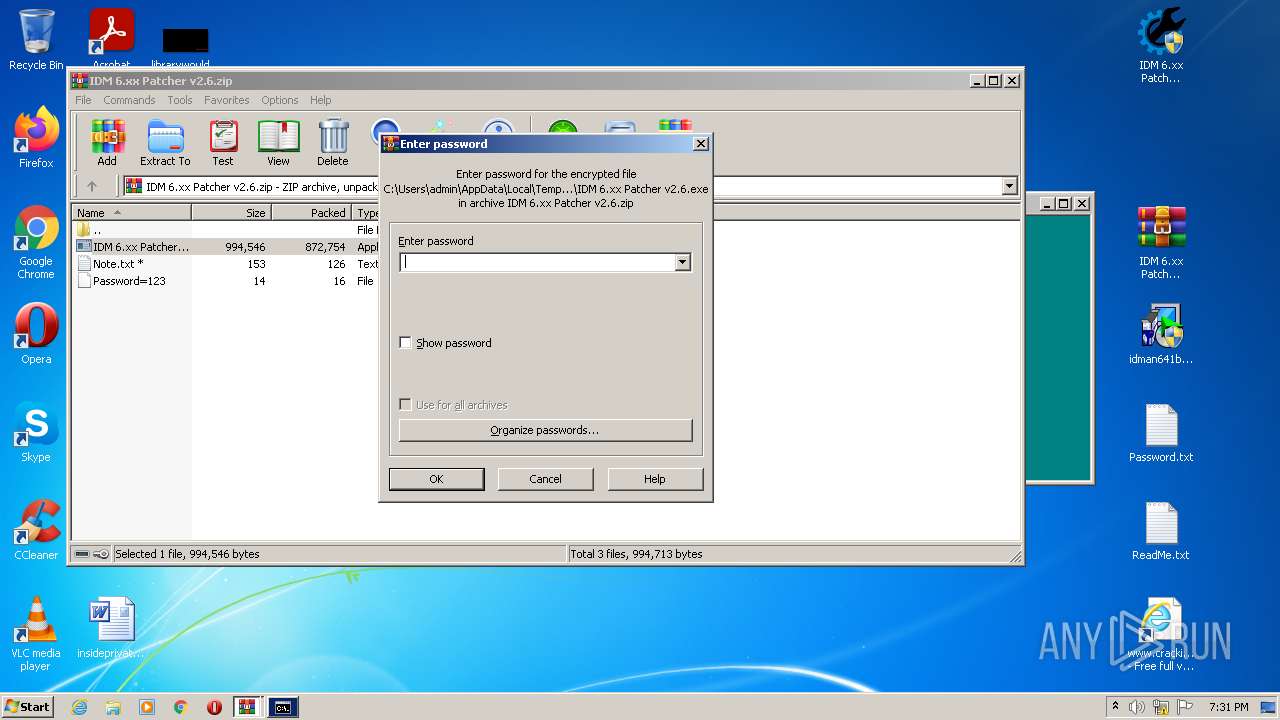Open the CCleaner desktop shortcut
The image size is (1280, 720).
[36, 530]
